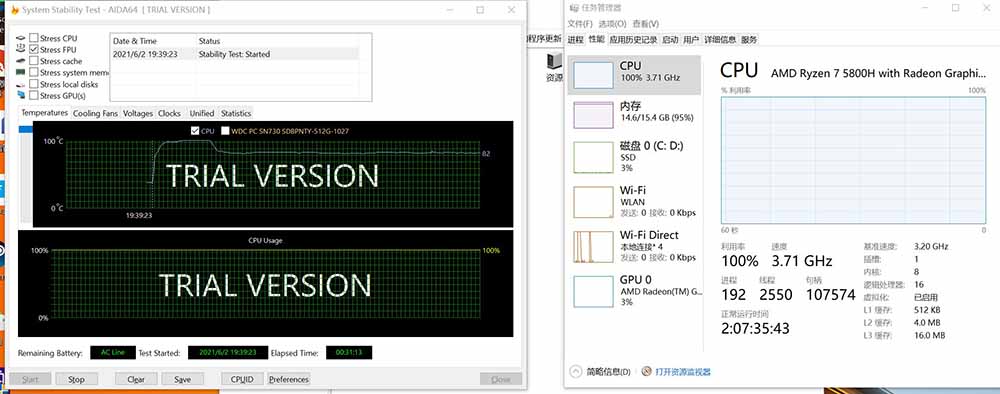
Task: Enable the Stress GPU(s) checkbox
Action: click(x=34, y=96)
